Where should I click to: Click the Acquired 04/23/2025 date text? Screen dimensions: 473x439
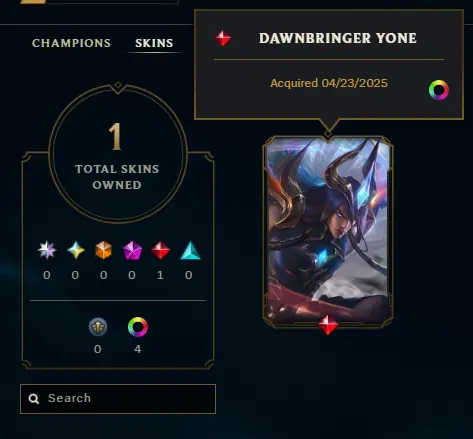tap(329, 83)
